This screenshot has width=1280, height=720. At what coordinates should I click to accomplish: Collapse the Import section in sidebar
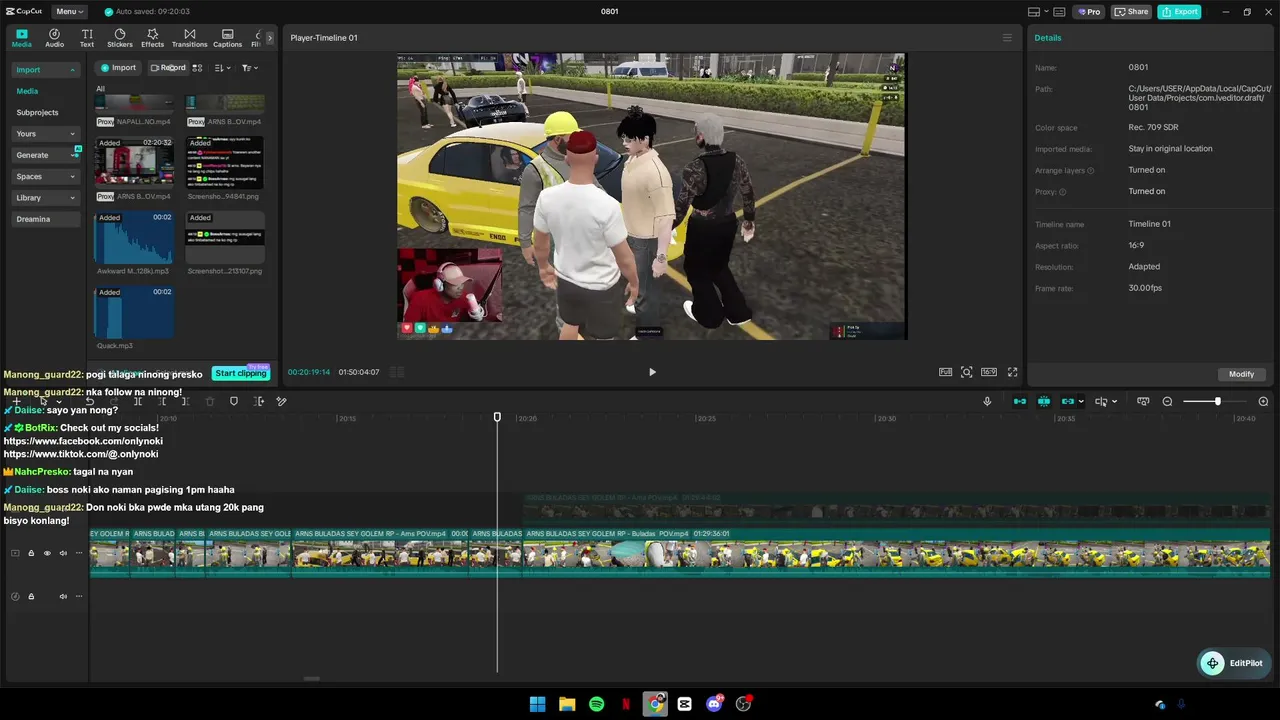pos(46,70)
